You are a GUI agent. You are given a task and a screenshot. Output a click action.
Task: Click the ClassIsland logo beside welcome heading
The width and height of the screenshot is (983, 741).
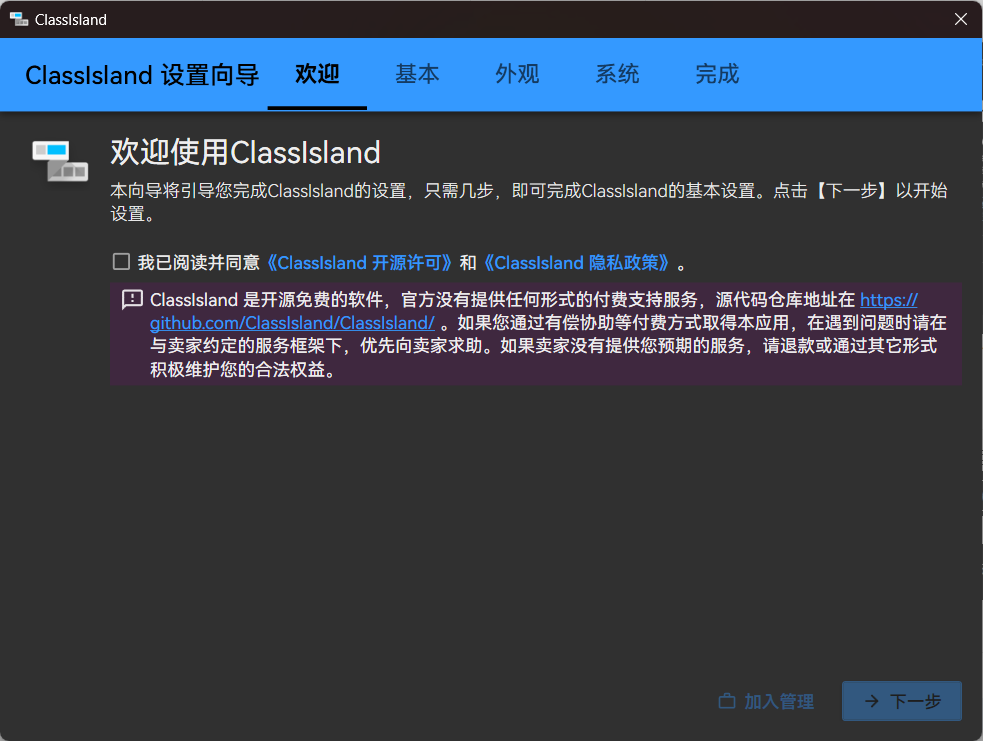pyautogui.click(x=60, y=161)
